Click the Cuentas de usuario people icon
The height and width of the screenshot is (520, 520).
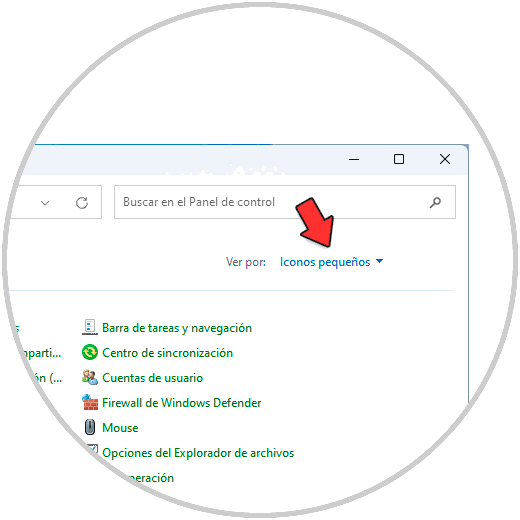pos(90,377)
